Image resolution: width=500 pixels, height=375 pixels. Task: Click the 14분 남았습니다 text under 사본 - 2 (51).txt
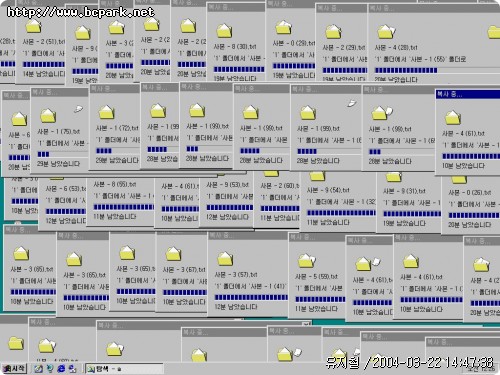point(44,74)
